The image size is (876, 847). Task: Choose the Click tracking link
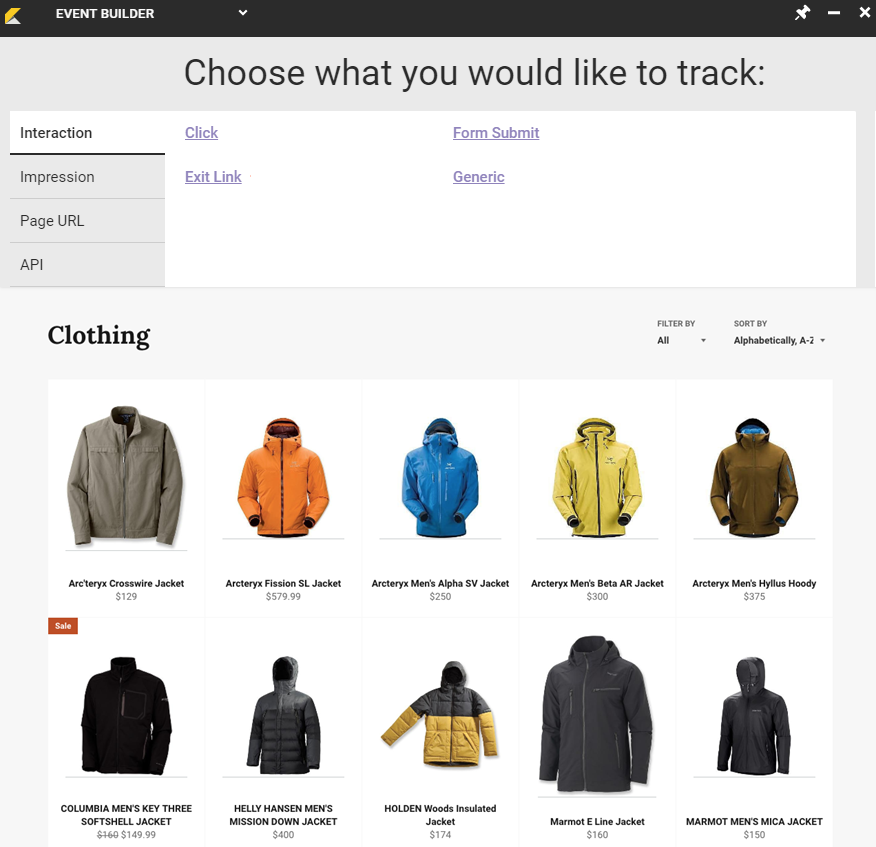point(201,133)
